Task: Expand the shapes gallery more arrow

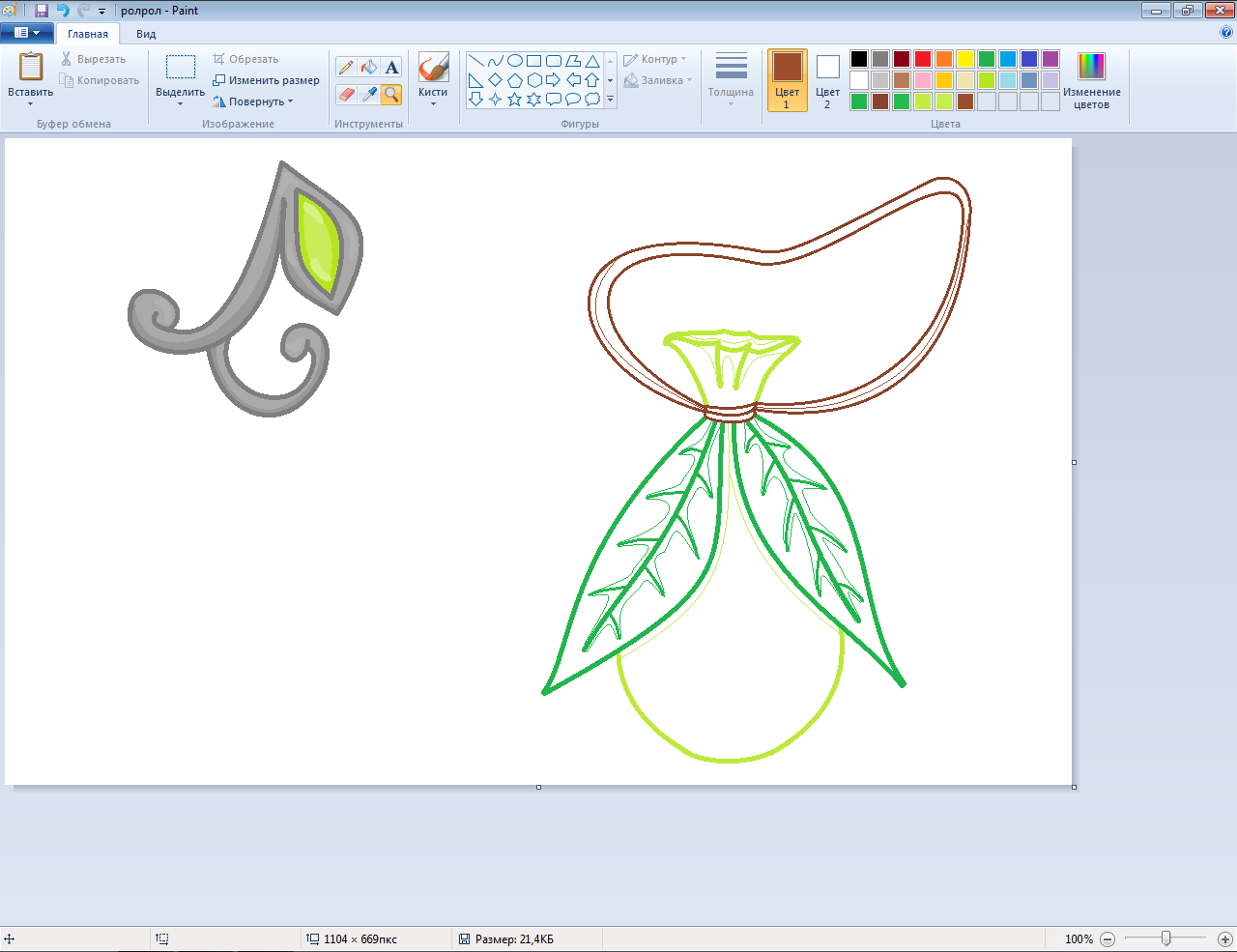Action: click(610, 99)
